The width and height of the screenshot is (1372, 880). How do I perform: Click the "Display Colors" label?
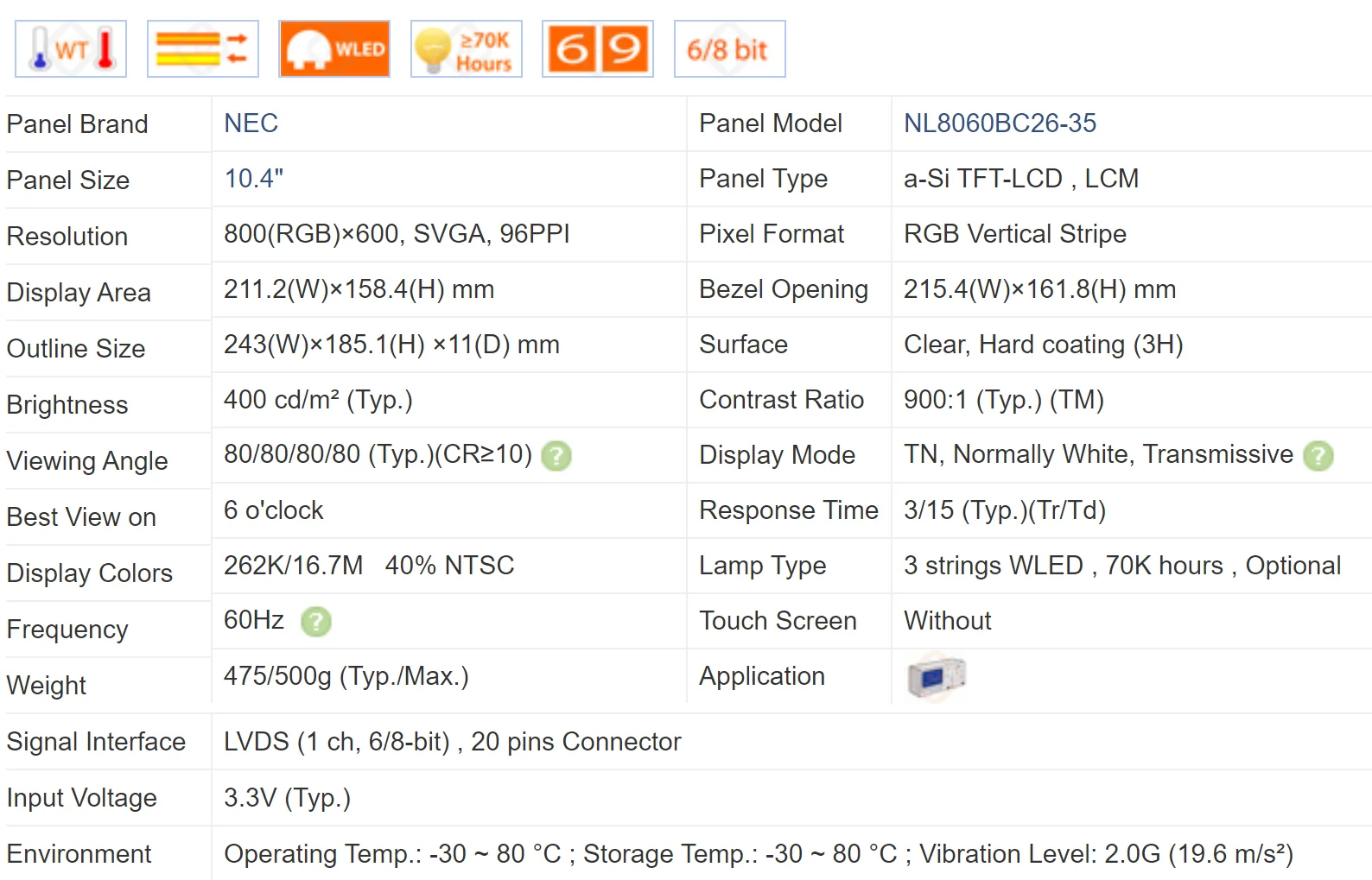[x=89, y=573]
